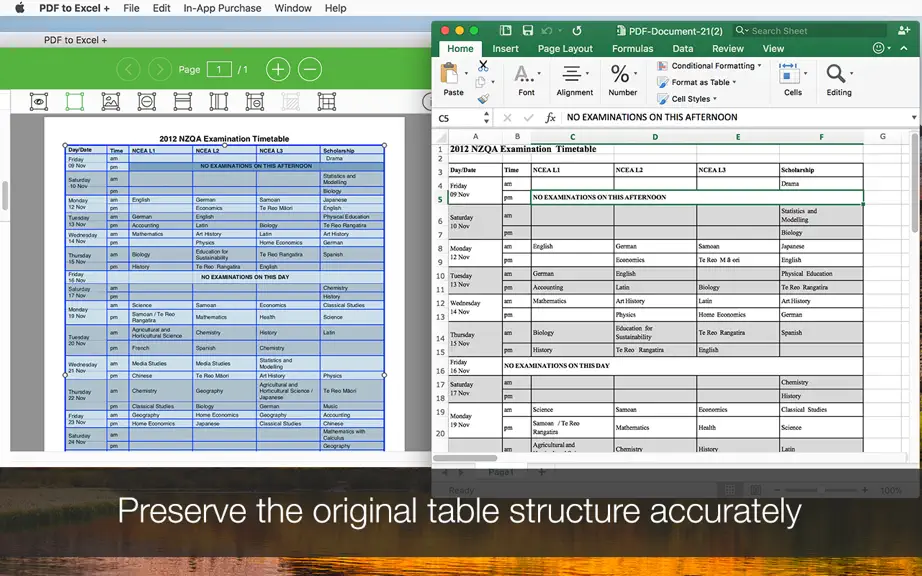
Task: Switch to the Home ribbon tab
Action: pyautogui.click(x=460, y=49)
